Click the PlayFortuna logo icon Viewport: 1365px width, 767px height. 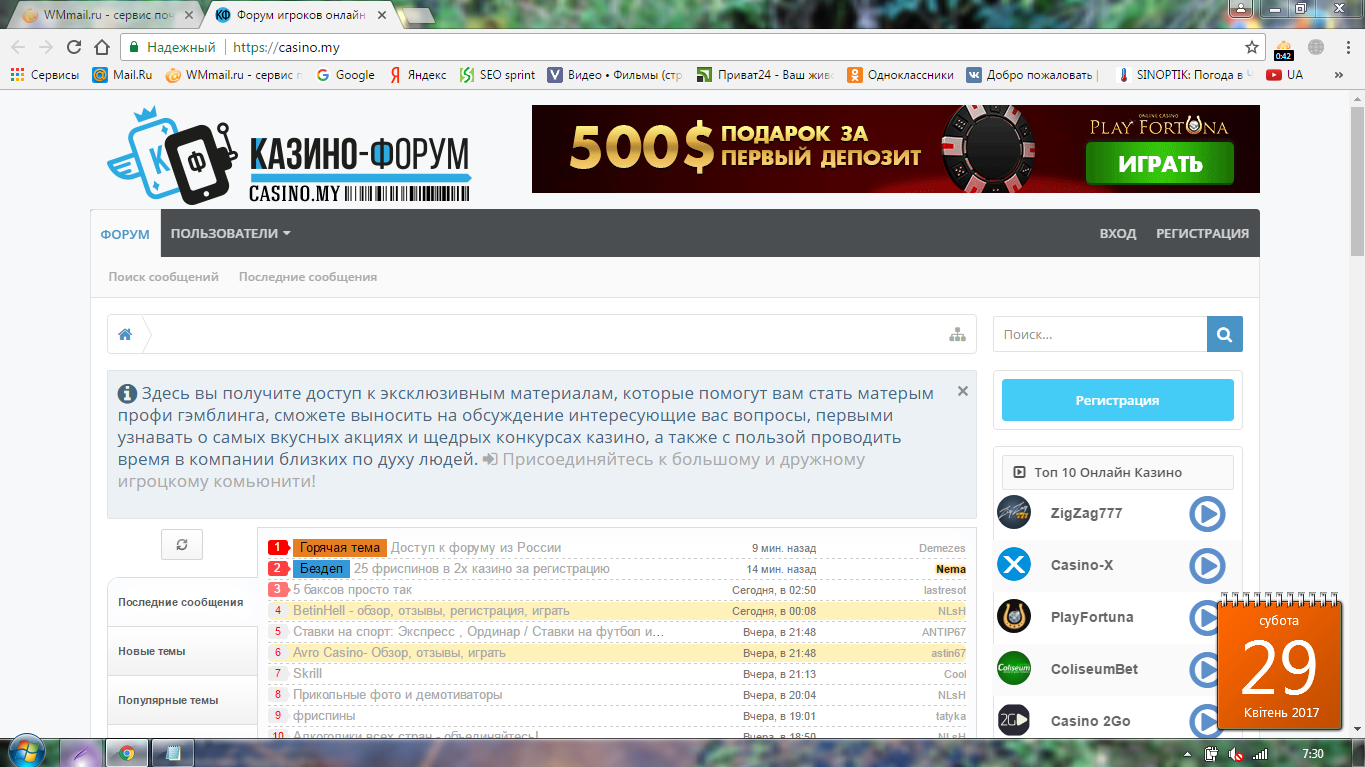1014,617
